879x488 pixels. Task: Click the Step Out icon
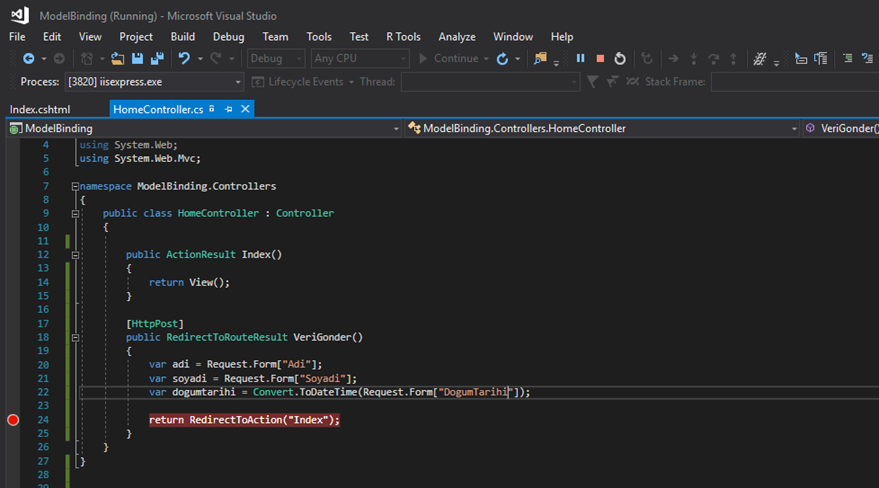coord(733,58)
